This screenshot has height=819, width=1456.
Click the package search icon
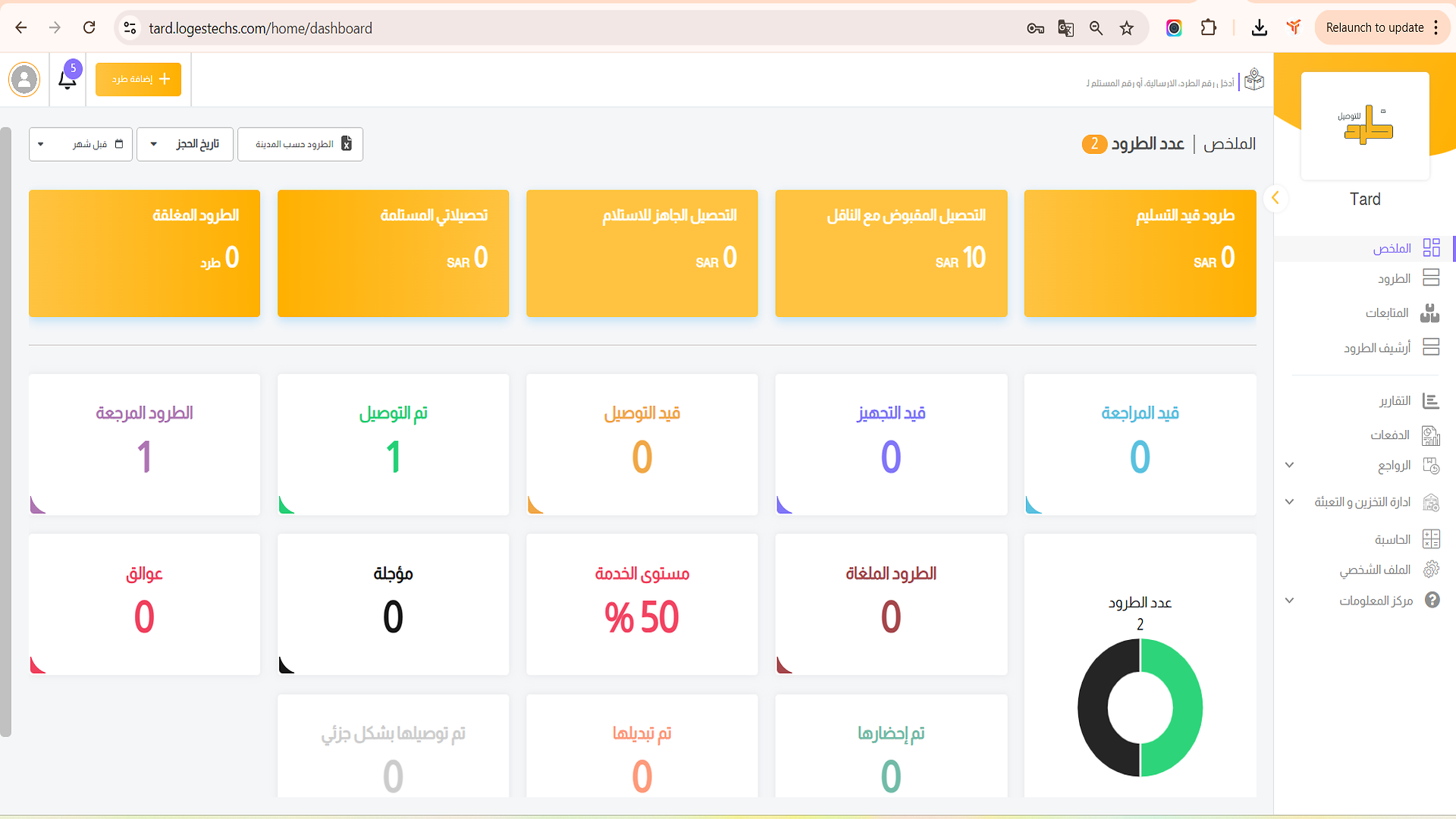pos(1254,80)
